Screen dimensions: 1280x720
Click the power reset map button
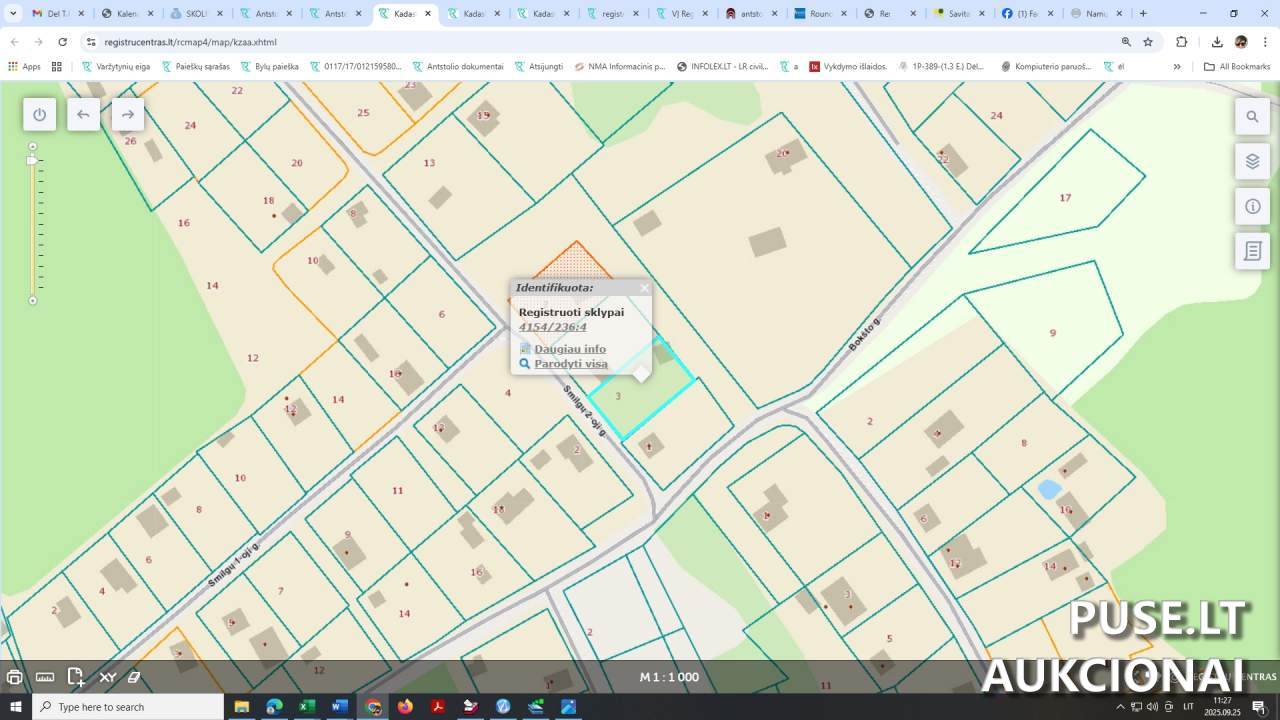[x=39, y=114]
